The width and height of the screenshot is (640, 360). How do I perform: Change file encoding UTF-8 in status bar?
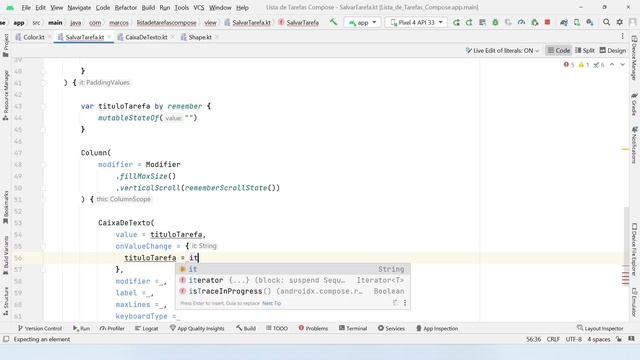coord(573,339)
